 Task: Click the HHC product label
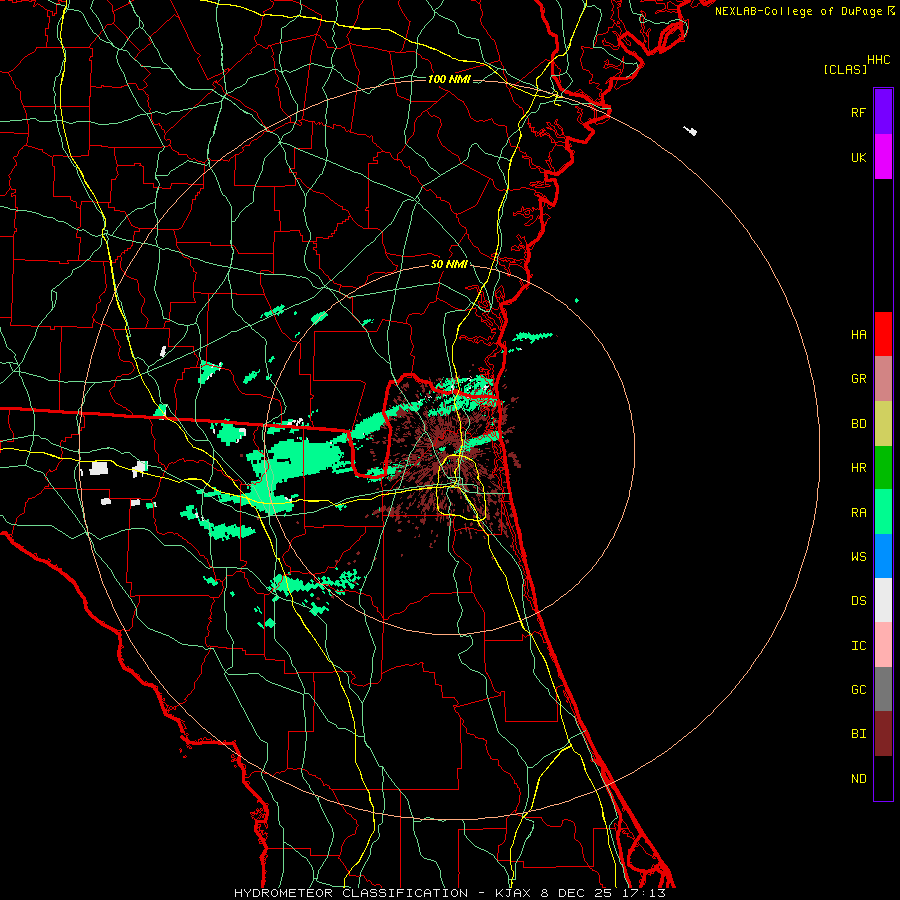pyautogui.click(x=878, y=60)
